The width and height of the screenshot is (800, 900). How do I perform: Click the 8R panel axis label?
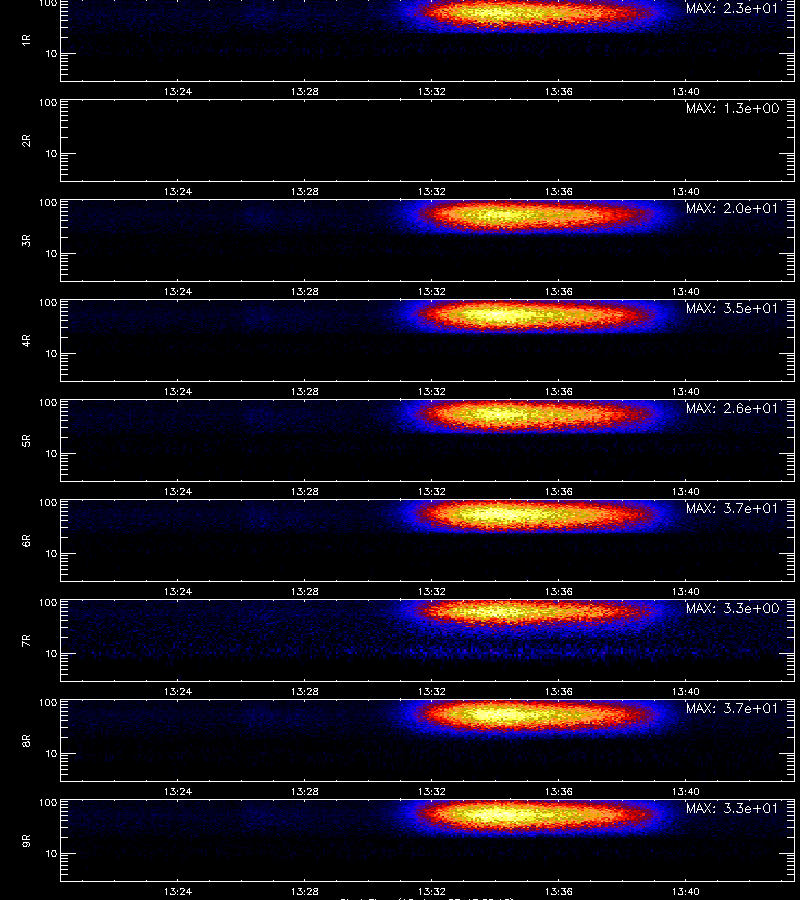[x=26, y=740]
